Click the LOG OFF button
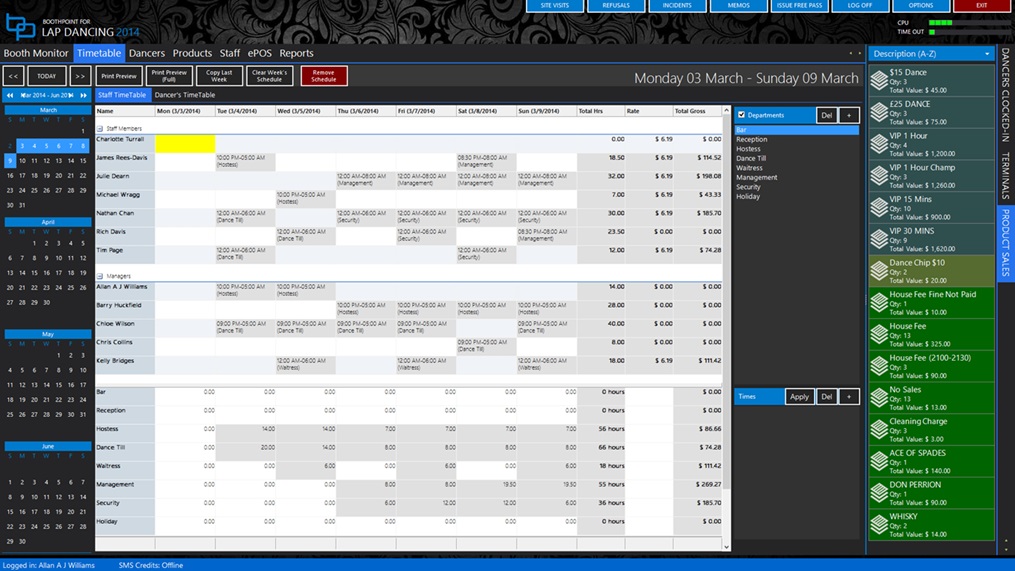This screenshot has width=1015, height=571. point(860,5)
